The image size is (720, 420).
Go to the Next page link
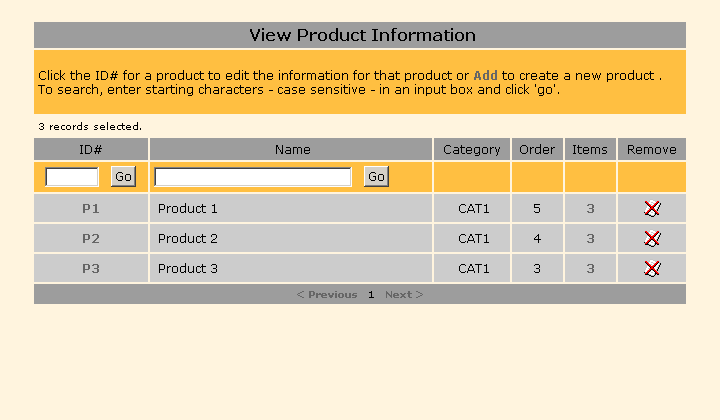[404, 295]
